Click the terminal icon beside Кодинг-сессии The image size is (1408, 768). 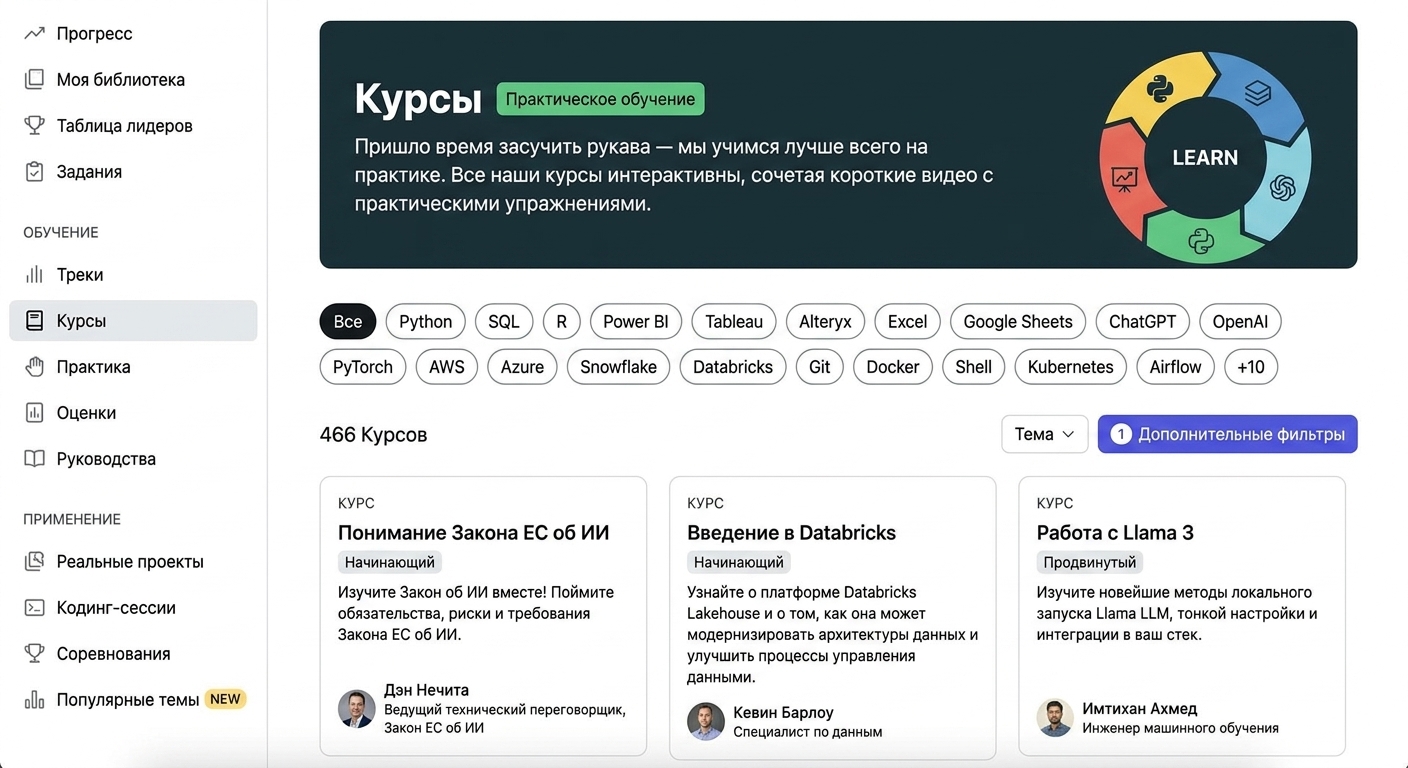(x=34, y=607)
